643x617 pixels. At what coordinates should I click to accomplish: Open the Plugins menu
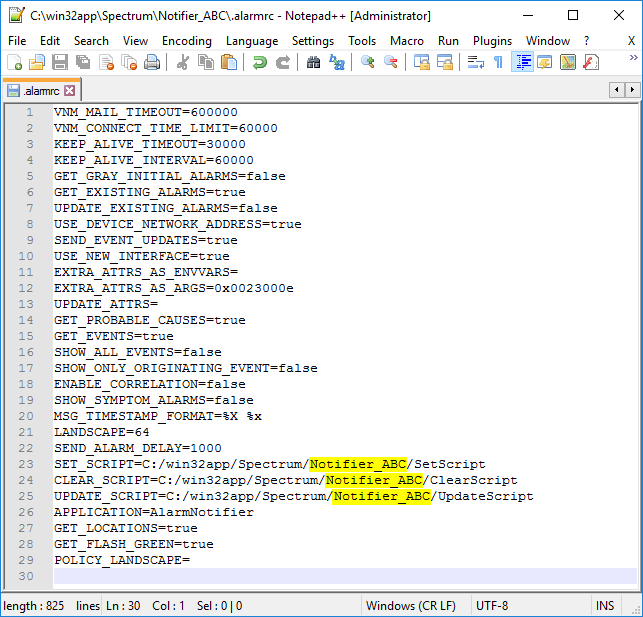[492, 41]
